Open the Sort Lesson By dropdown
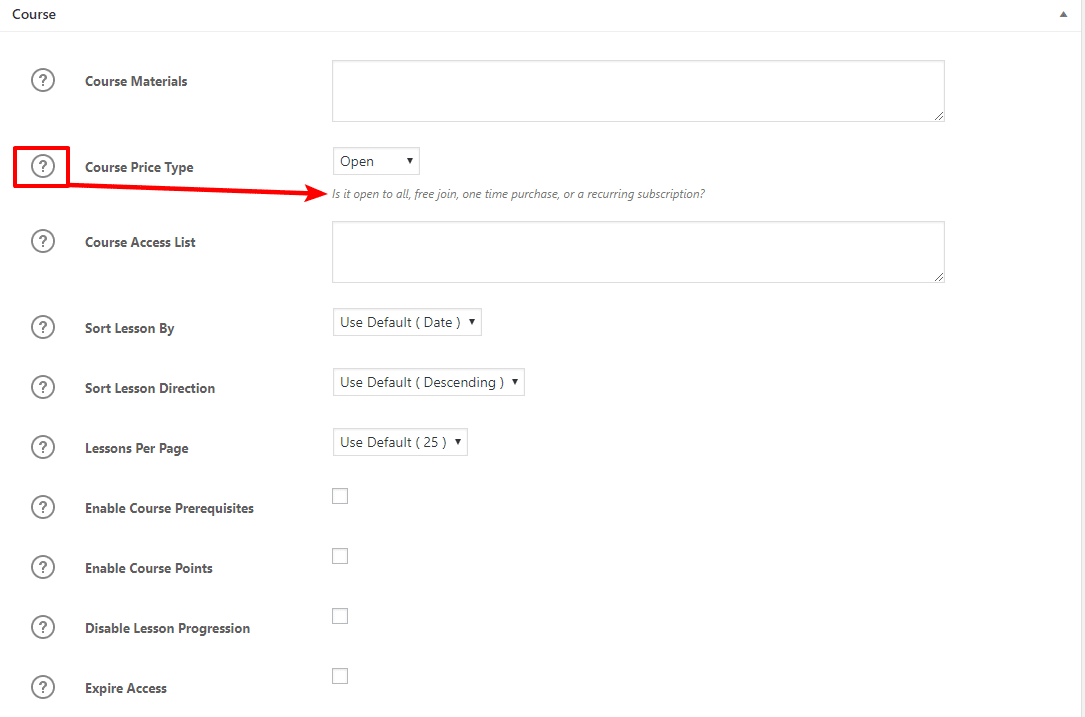 (x=406, y=321)
